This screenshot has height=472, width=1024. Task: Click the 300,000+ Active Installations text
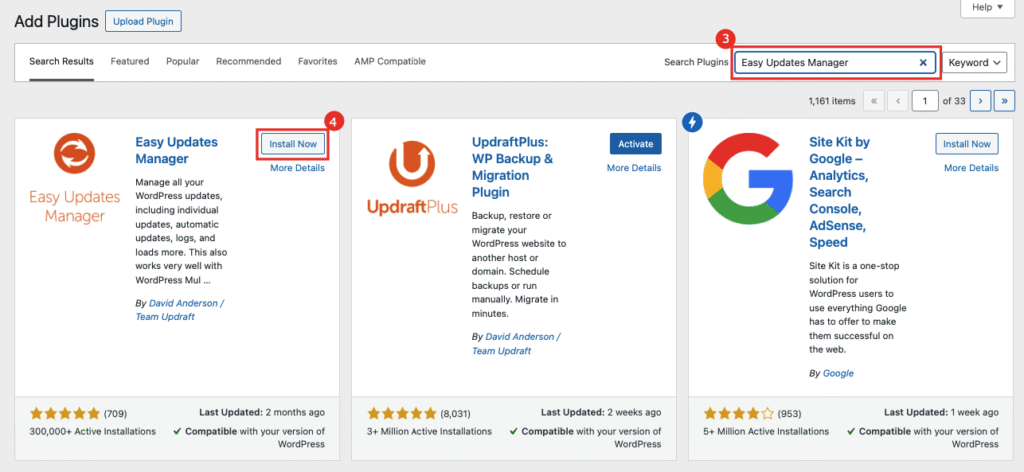click(x=93, y=432)
